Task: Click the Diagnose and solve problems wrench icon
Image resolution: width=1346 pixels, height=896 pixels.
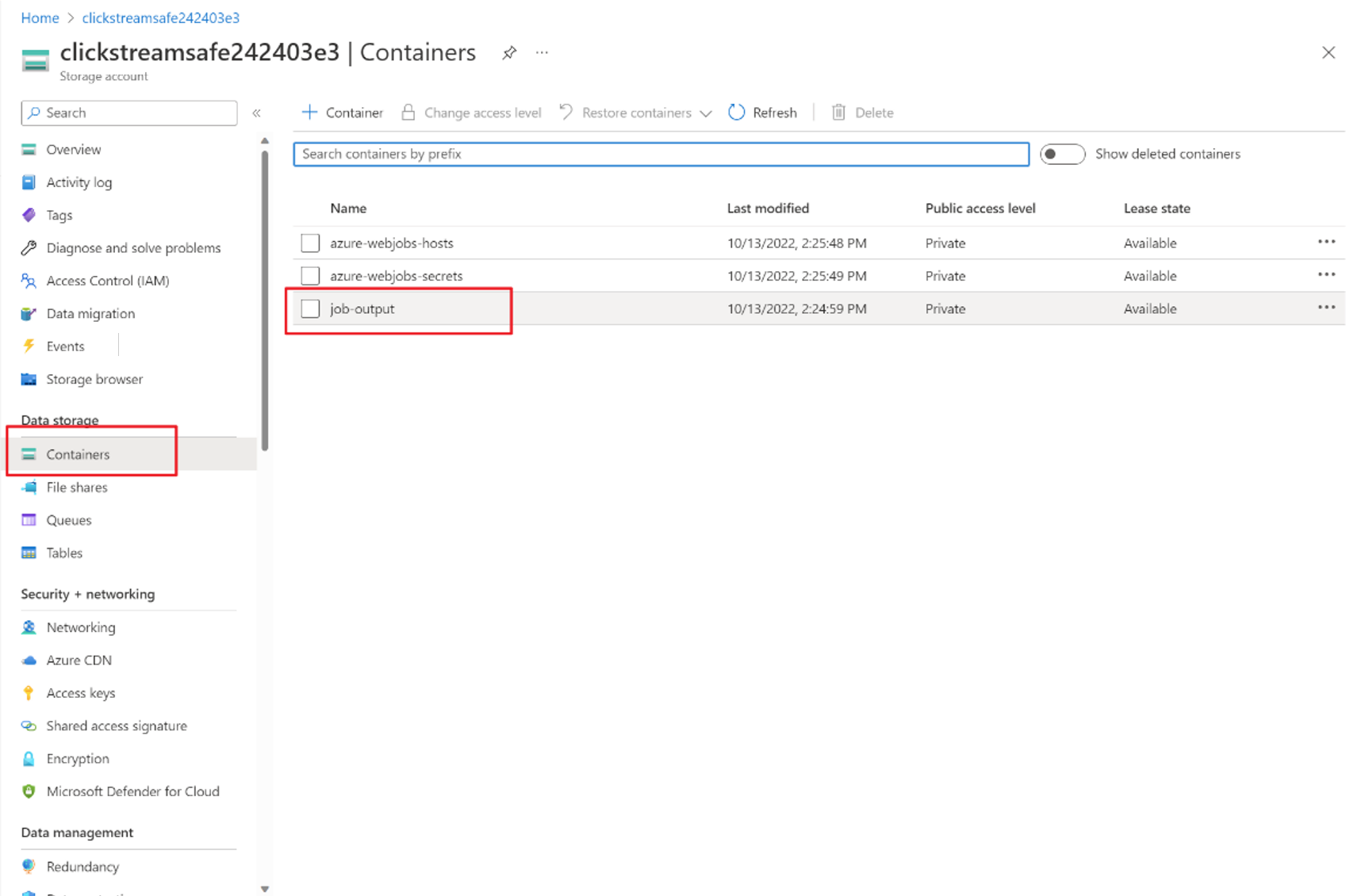Action: pyautogui.click(x=29, y=248)
